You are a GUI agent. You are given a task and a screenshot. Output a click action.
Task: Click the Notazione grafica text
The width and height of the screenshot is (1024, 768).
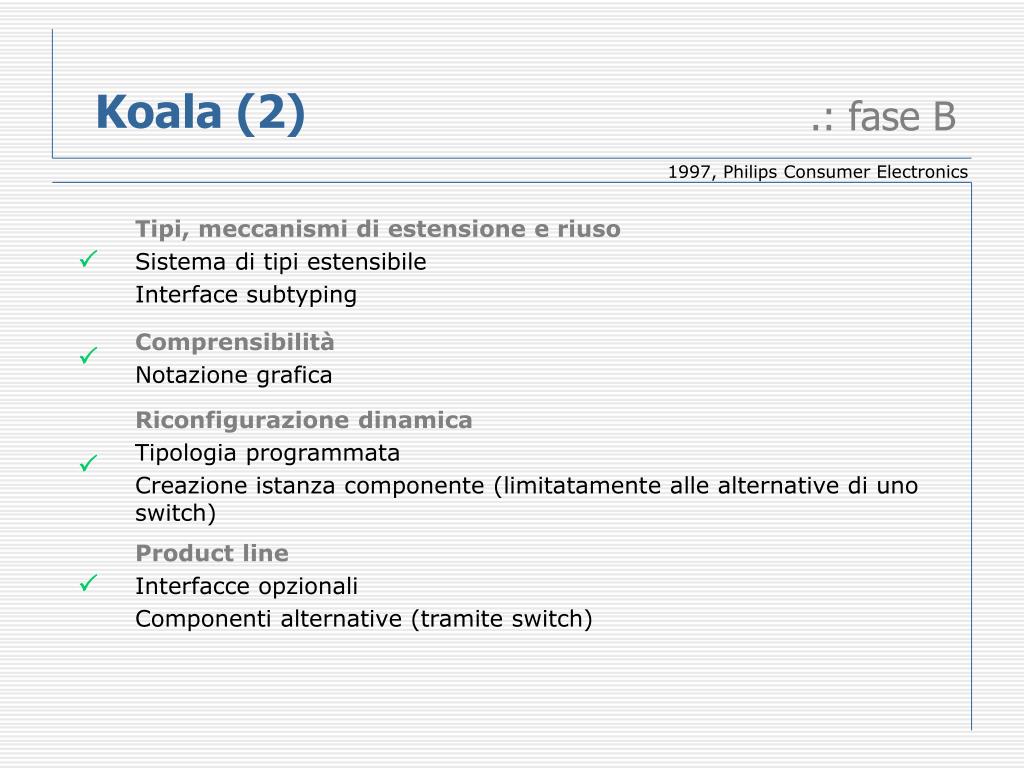pyautogui.click(x=234, y=376)
